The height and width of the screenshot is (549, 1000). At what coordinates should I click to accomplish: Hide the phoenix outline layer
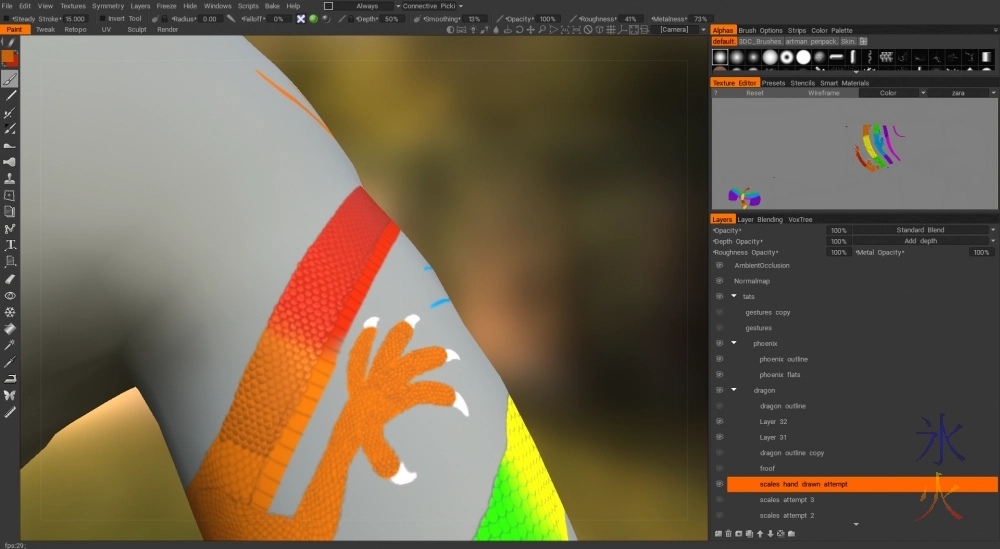719,359
